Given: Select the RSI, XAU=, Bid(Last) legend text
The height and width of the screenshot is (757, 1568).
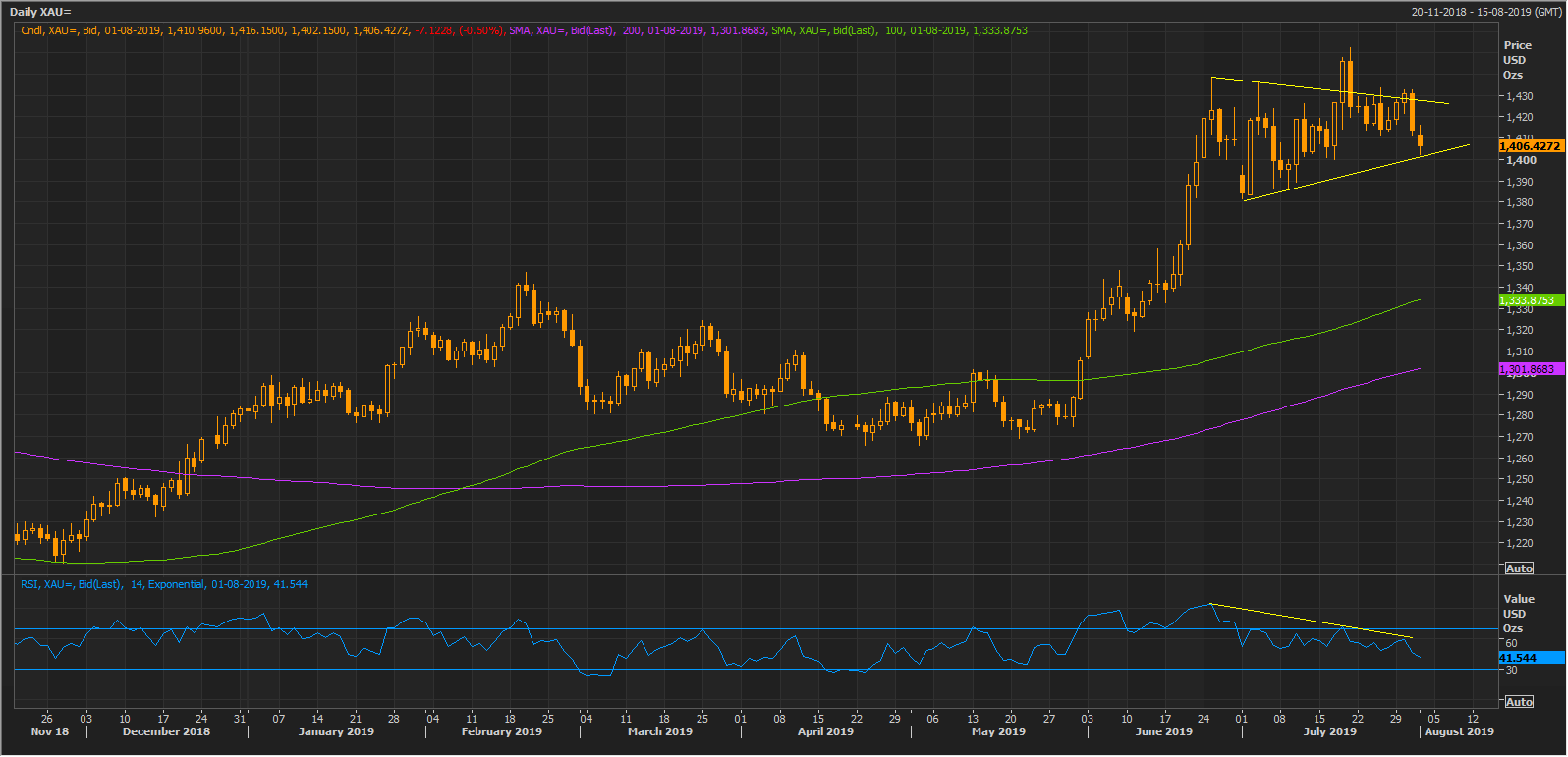Looking at the screenshot, I should pos(72,584).
